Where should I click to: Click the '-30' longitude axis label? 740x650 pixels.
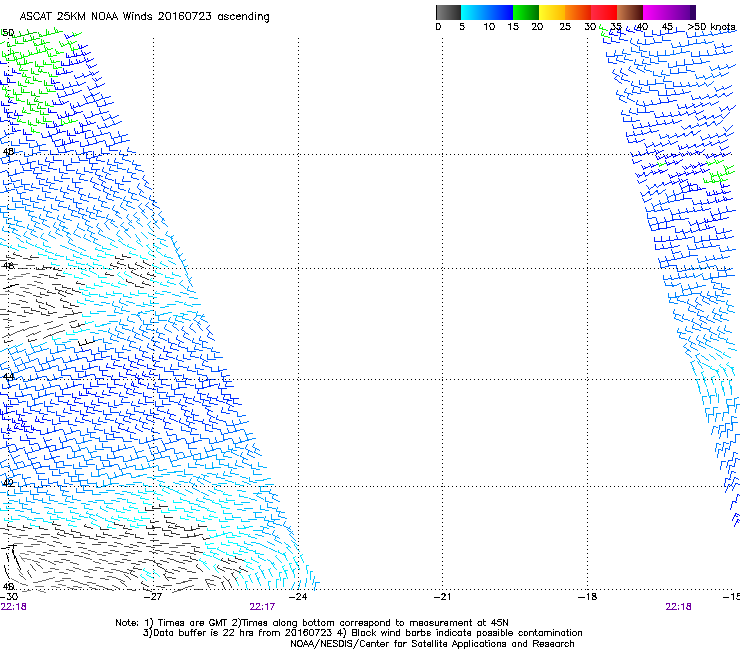9,597
